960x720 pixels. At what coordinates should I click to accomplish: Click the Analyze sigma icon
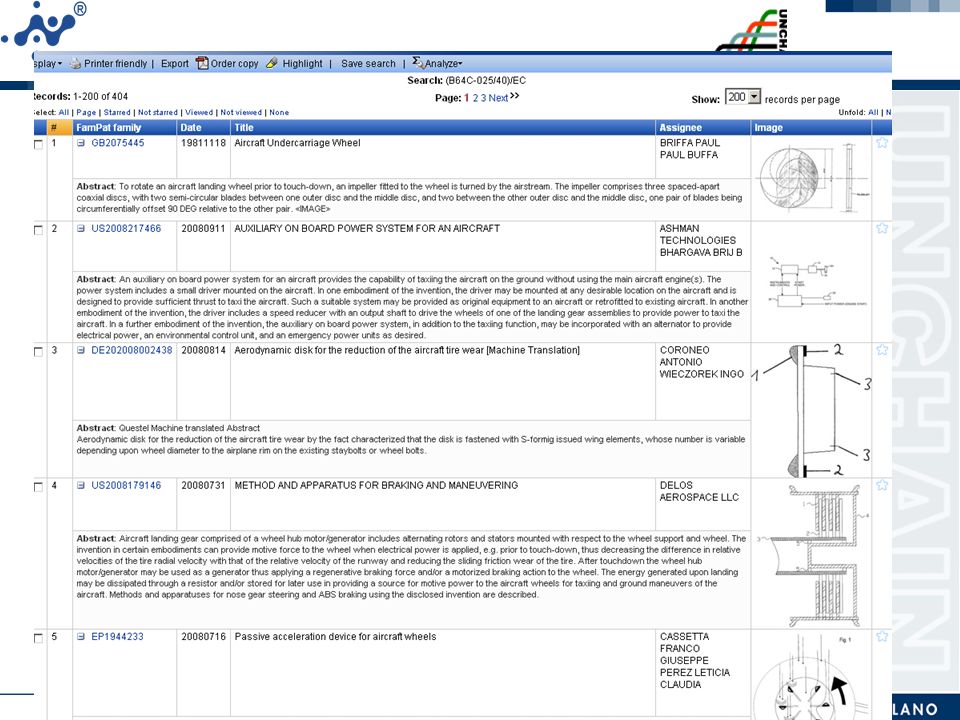coord(418,62)
